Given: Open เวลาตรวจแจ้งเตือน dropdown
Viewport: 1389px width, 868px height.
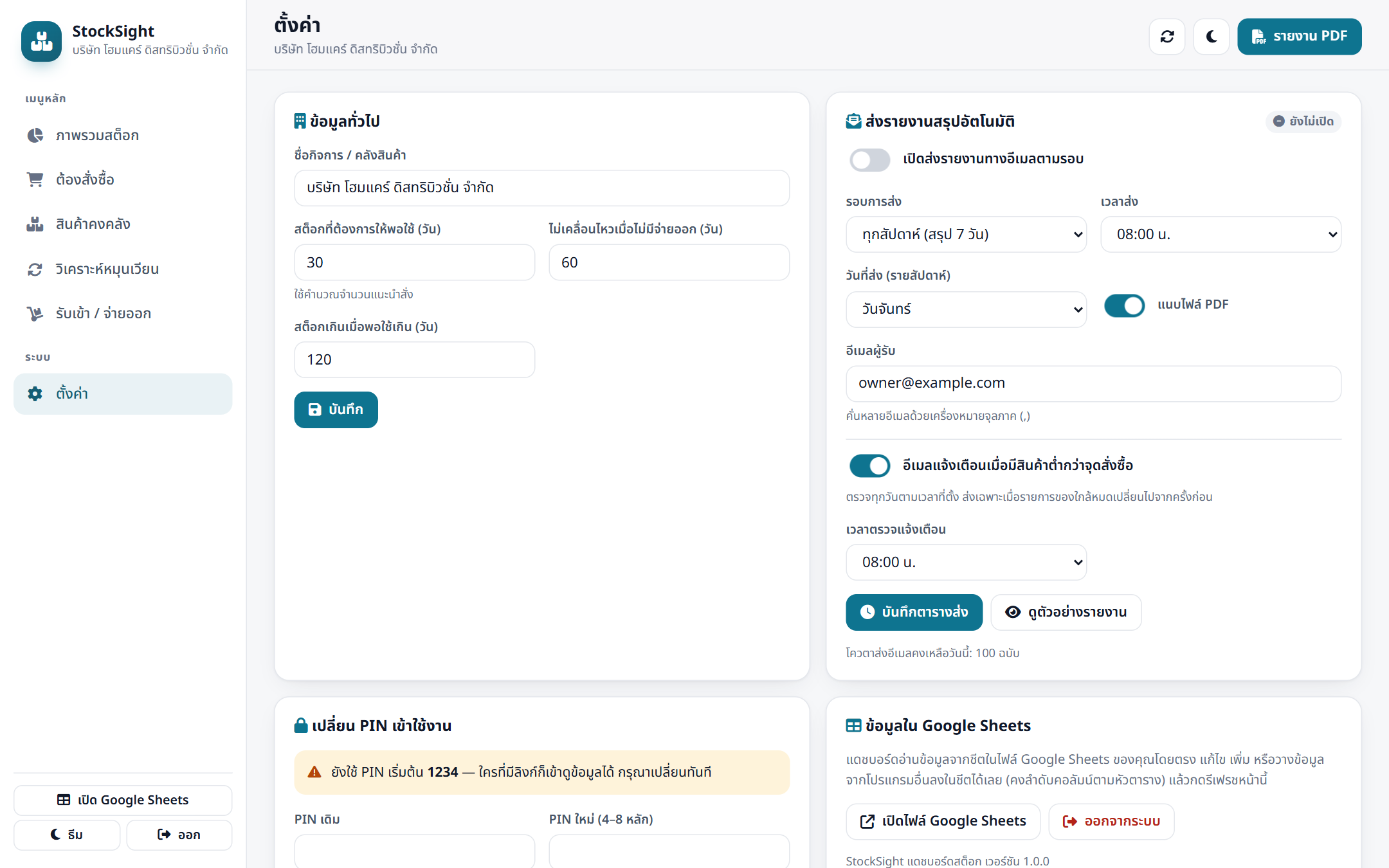Looking at the screenshot, I should coord(966,562).
